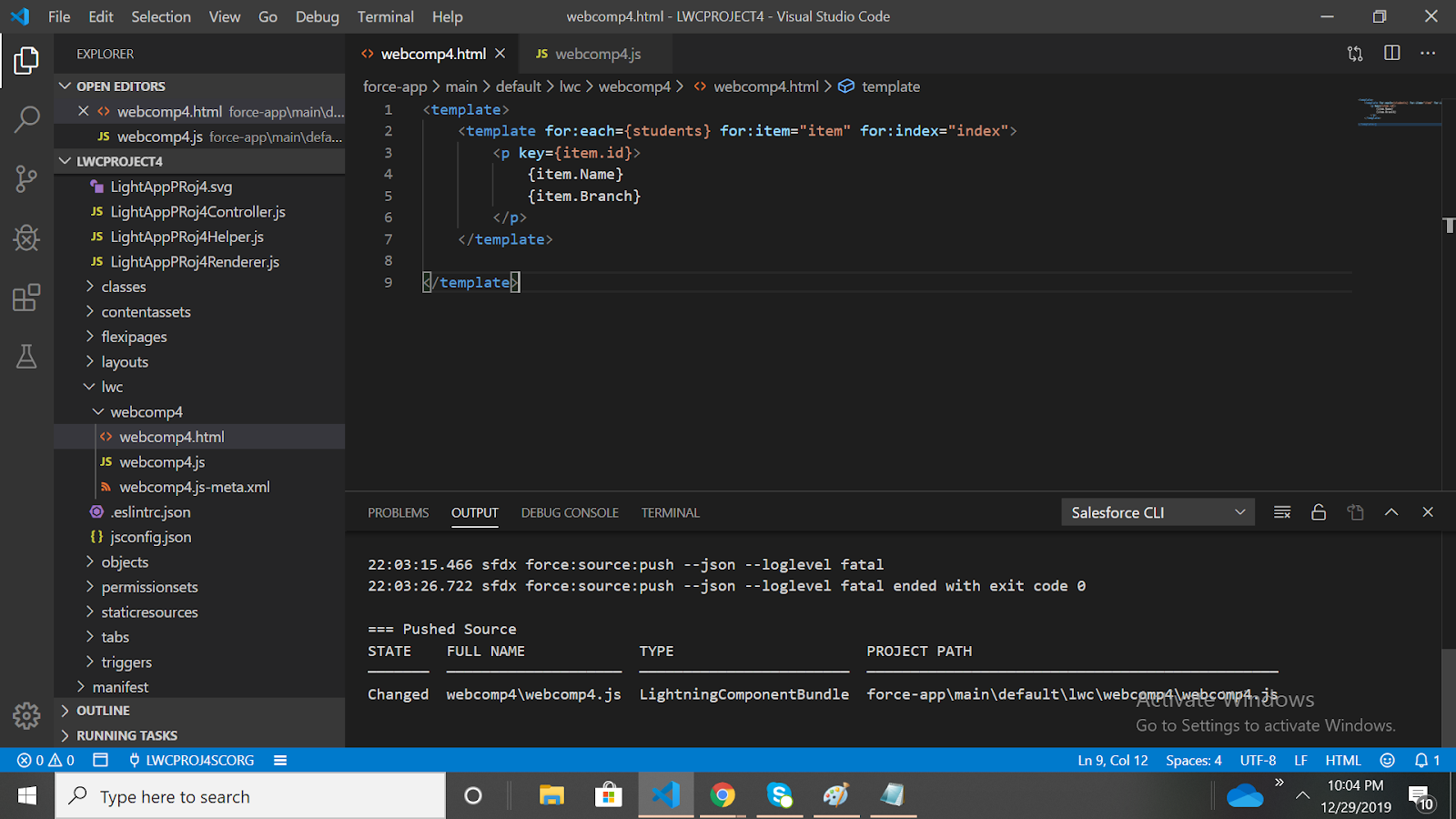Collapse the OPEN EDITORS section
The image size is (1456, 819).
(119, 86)
